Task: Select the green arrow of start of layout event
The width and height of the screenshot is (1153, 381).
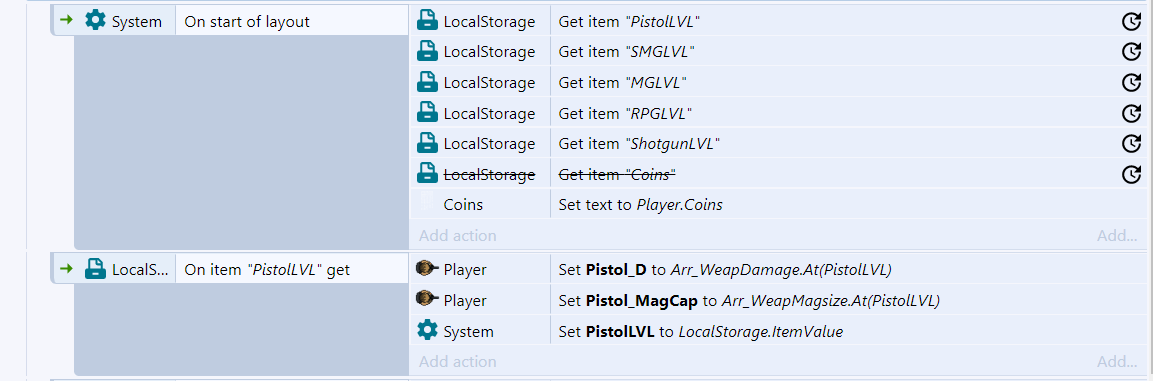Action: (x=66, y=21)
